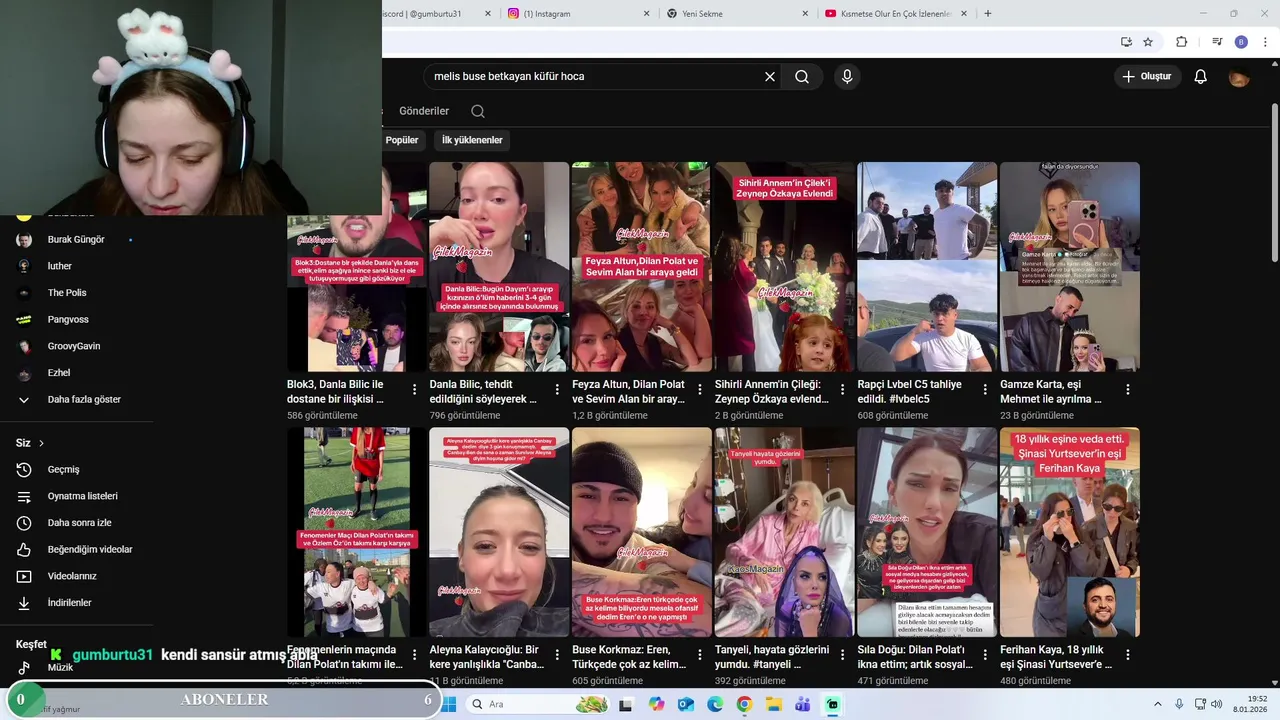Viewport: 1280px width, 720px height.
Task: Open a new browser tab with plus
Action: 988,13
